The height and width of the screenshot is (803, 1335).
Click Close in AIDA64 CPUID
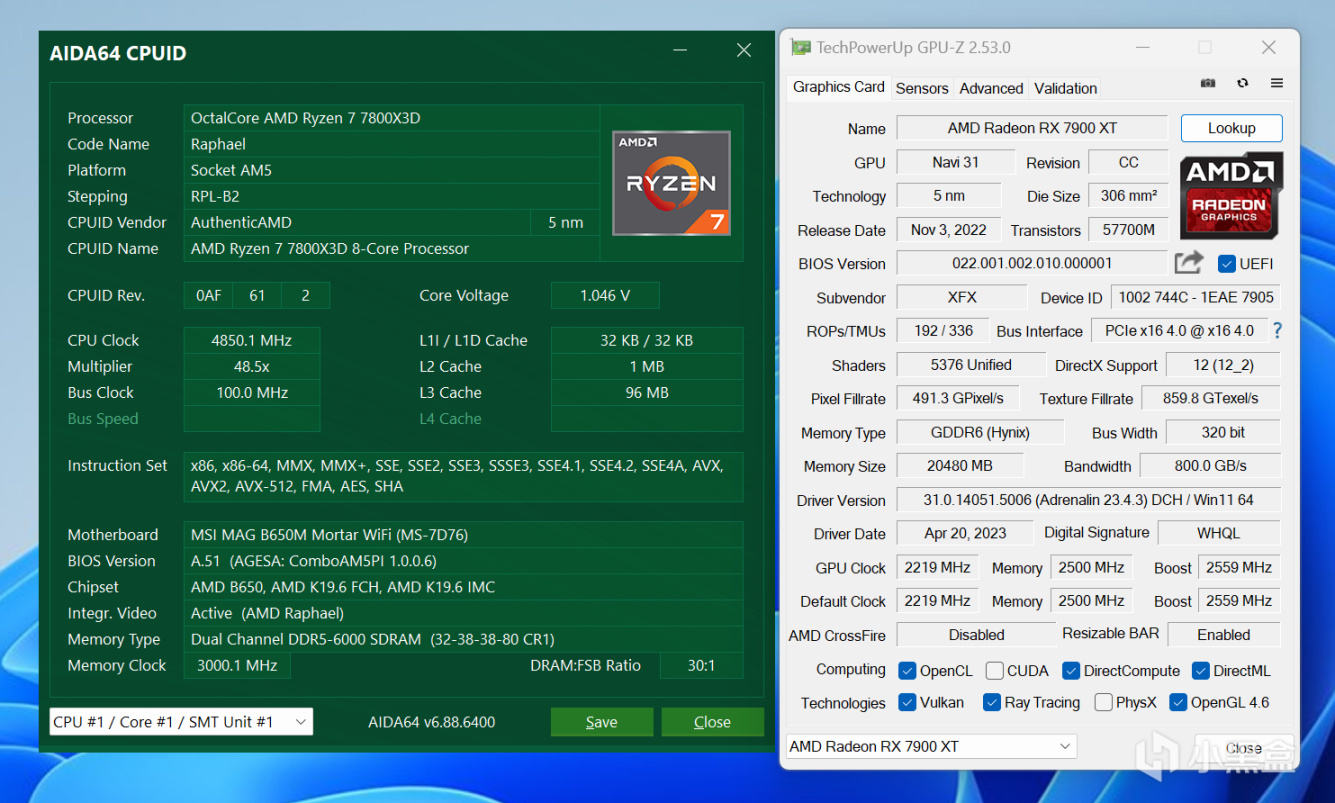(712, 722)
